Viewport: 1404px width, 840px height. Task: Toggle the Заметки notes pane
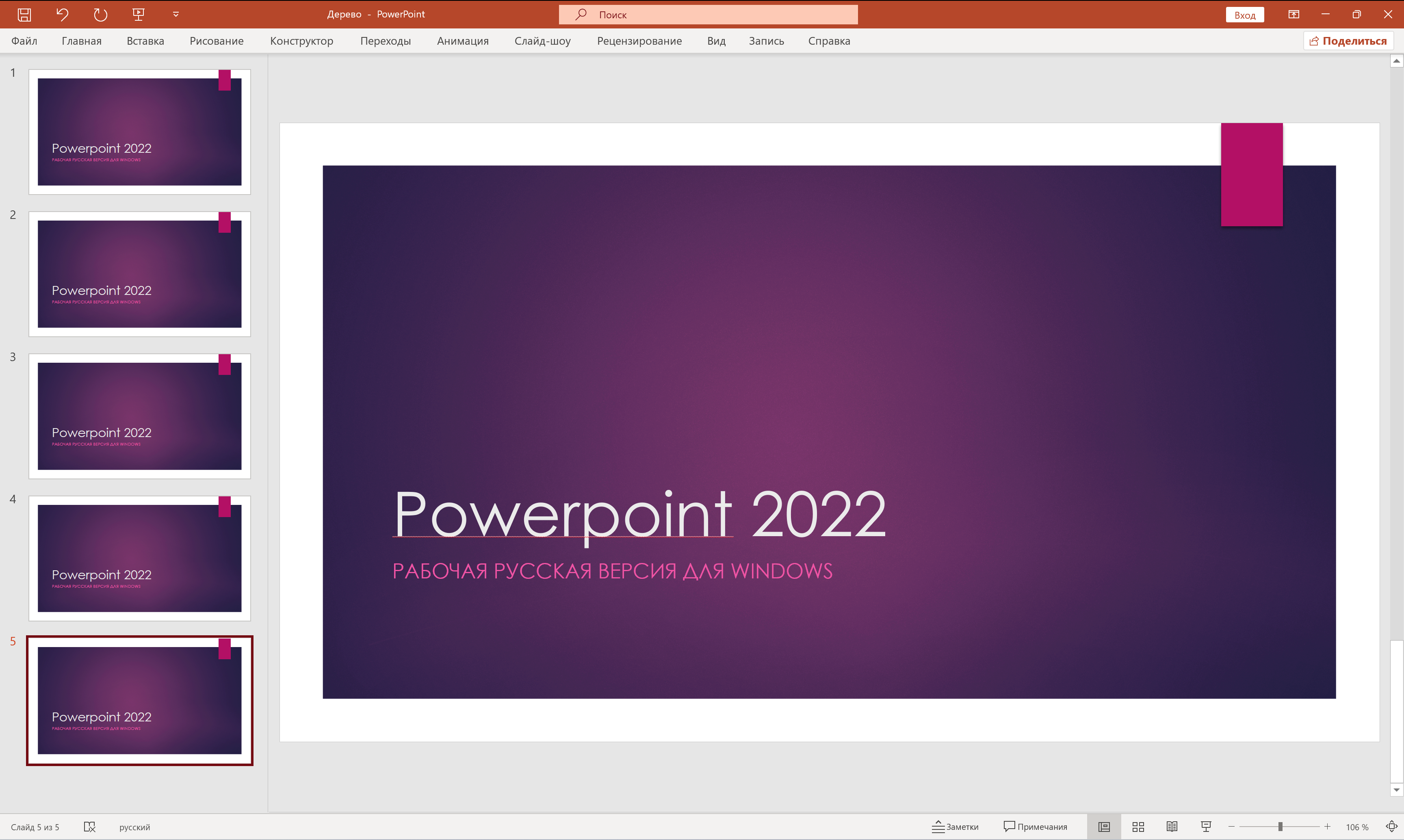tap(955, 827)
